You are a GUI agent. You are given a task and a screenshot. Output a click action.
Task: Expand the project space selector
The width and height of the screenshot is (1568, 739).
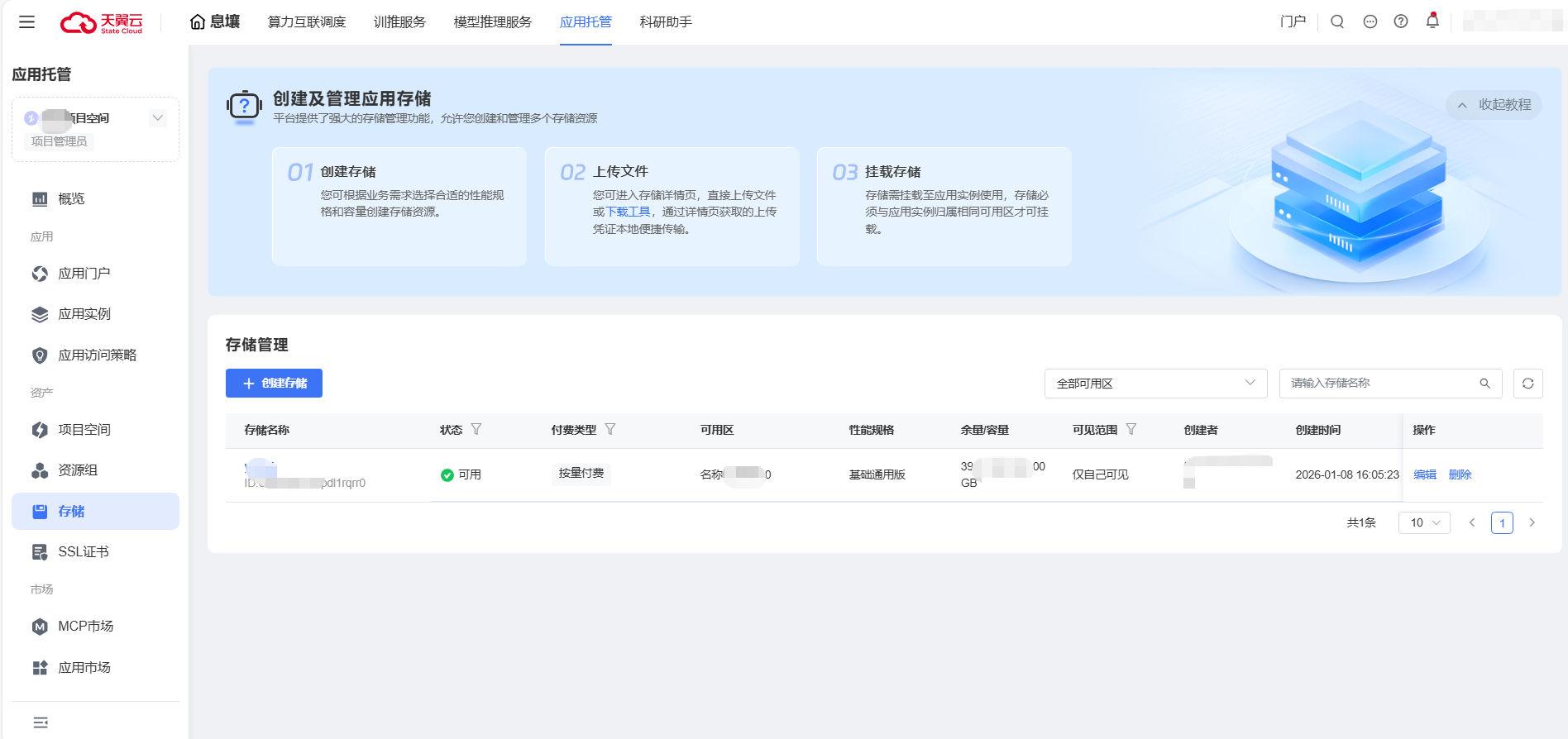pyautogui.click(x=157, y=118)
